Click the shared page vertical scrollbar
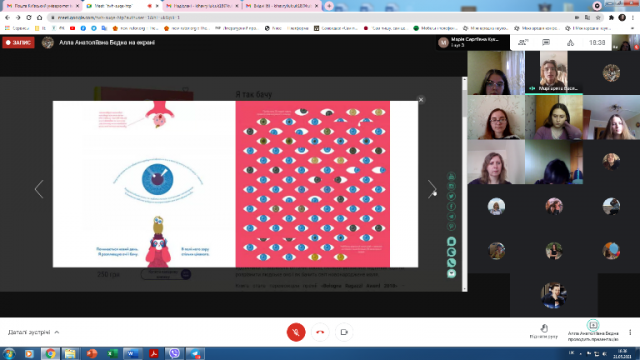This screenshot has width=640, height=360. [464, 184]
